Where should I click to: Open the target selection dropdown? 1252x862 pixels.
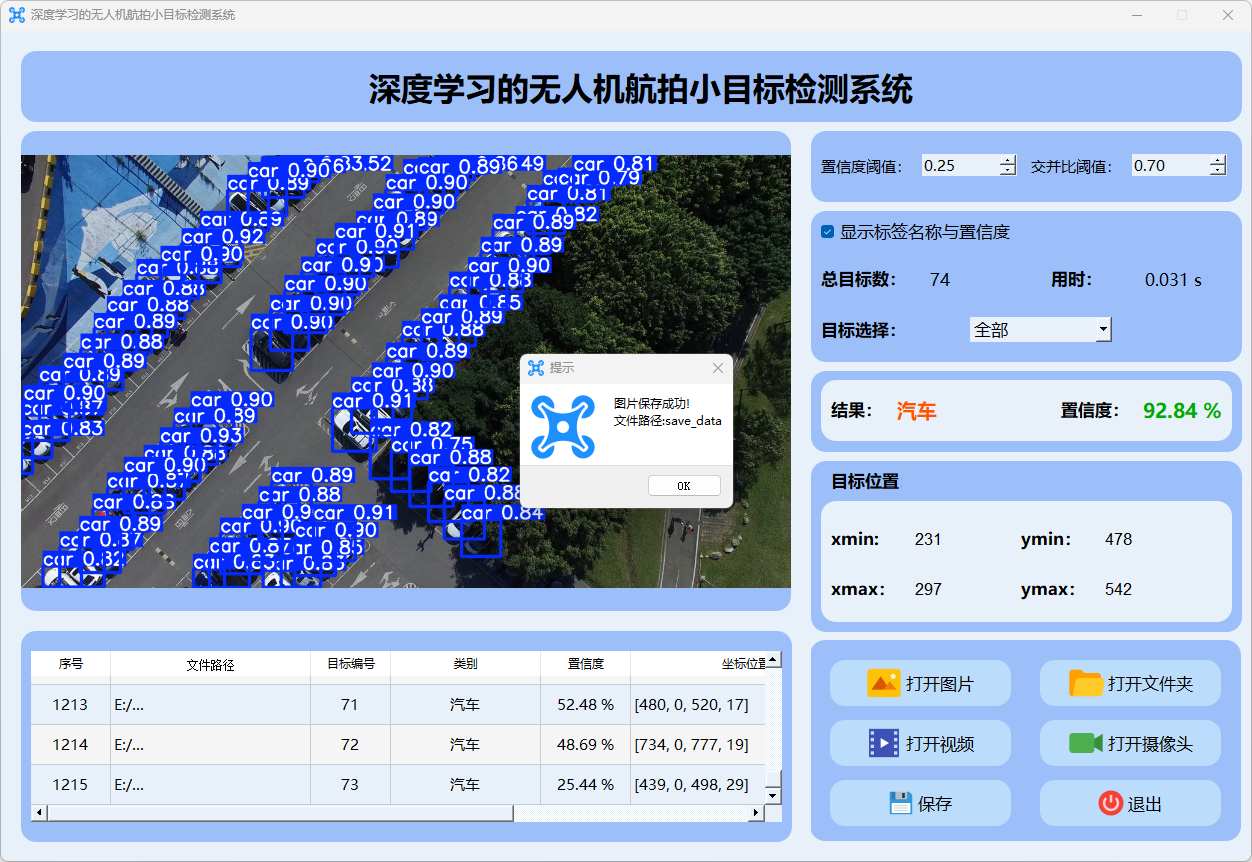click(1103, 329)
